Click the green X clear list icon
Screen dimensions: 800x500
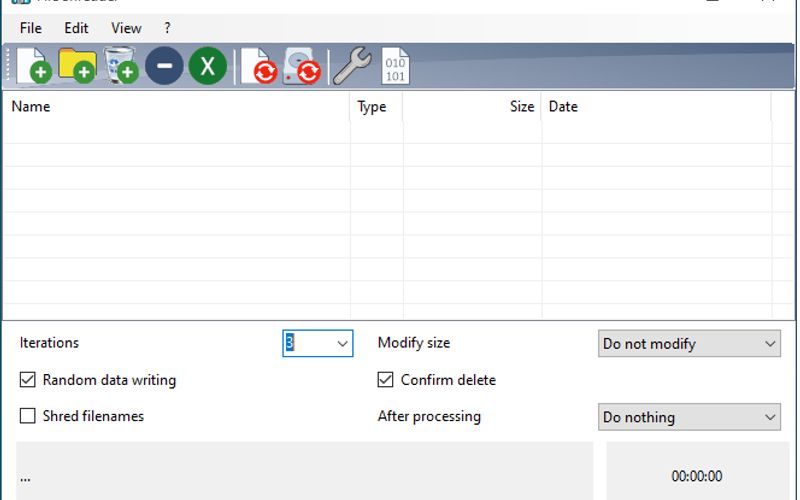tap(208, 66)
